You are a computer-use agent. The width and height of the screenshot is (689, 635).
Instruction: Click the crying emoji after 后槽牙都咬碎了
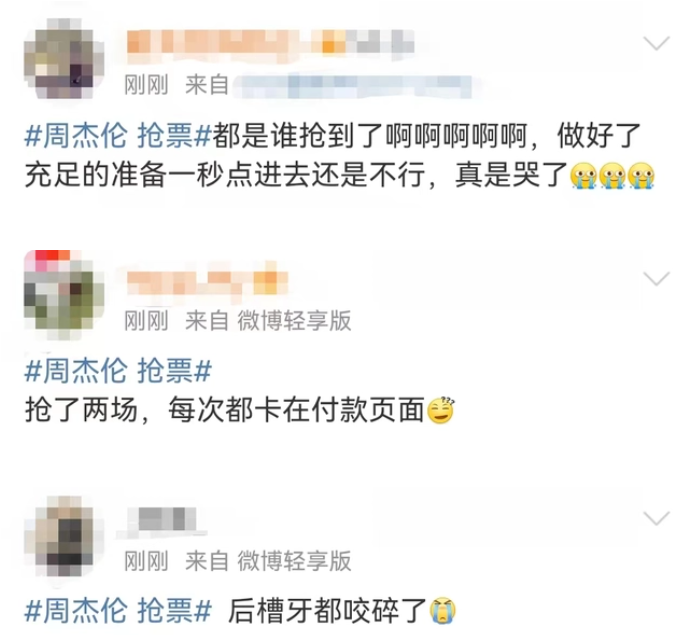tap(443, 611)
